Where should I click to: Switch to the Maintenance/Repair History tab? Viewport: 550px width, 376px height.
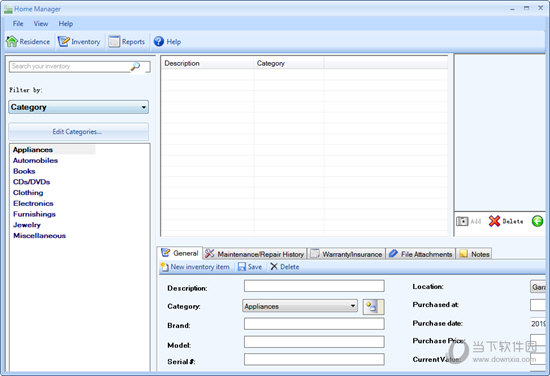[255, 254]
